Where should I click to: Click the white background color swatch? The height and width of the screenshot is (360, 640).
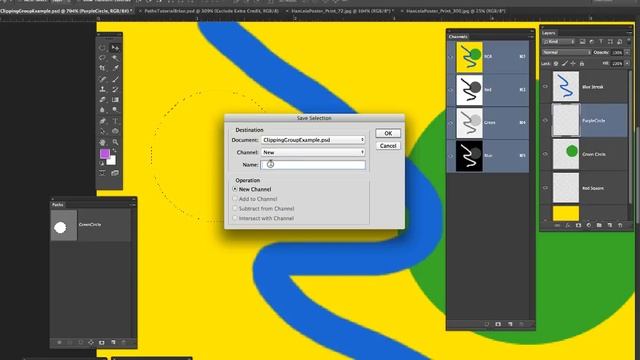(112, 161)
